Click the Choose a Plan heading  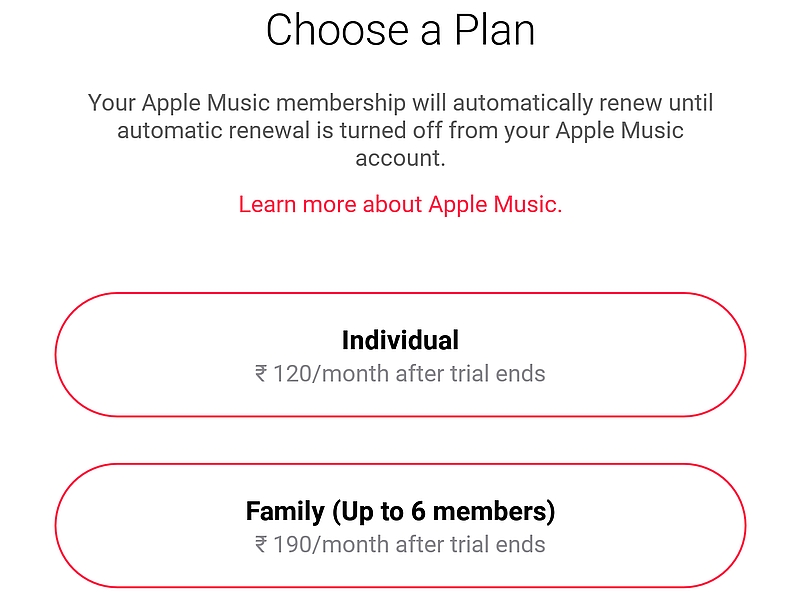400,30
